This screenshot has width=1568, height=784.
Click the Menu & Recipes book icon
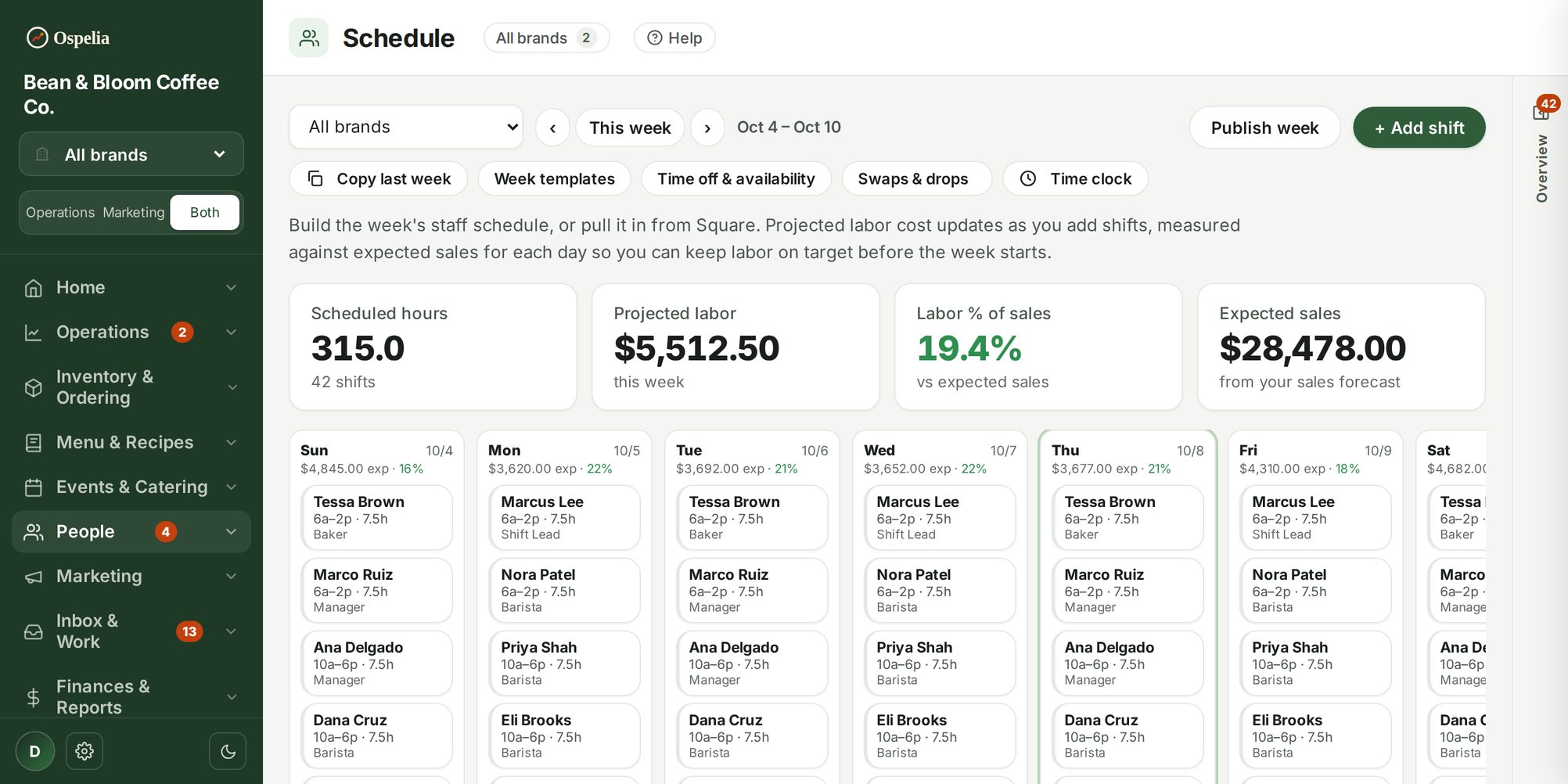[x=34, y=443]
